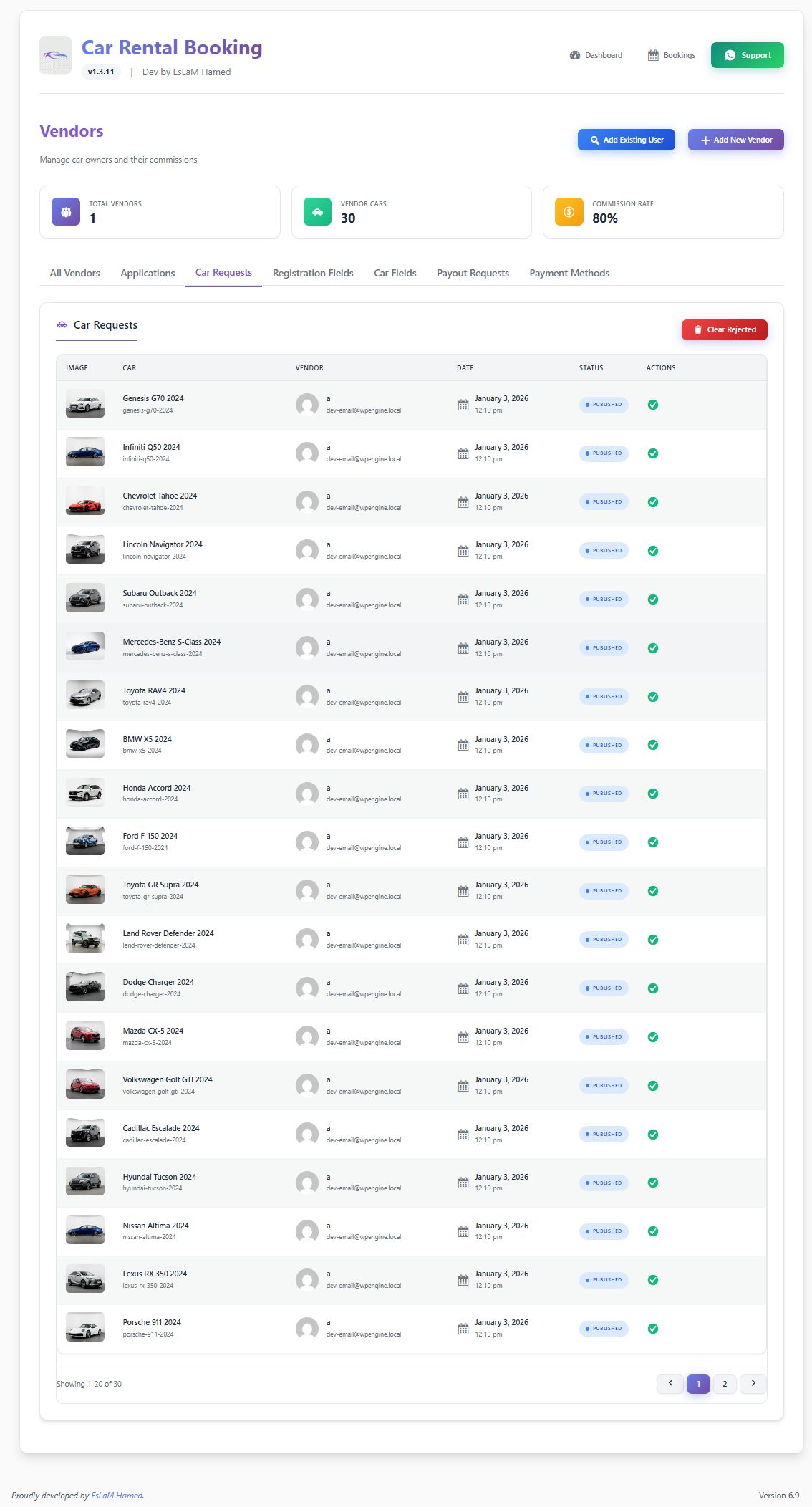Click the Total Vendors purple people icon
The height and width of the screenshot is (1507, 812).
point(66,212)
